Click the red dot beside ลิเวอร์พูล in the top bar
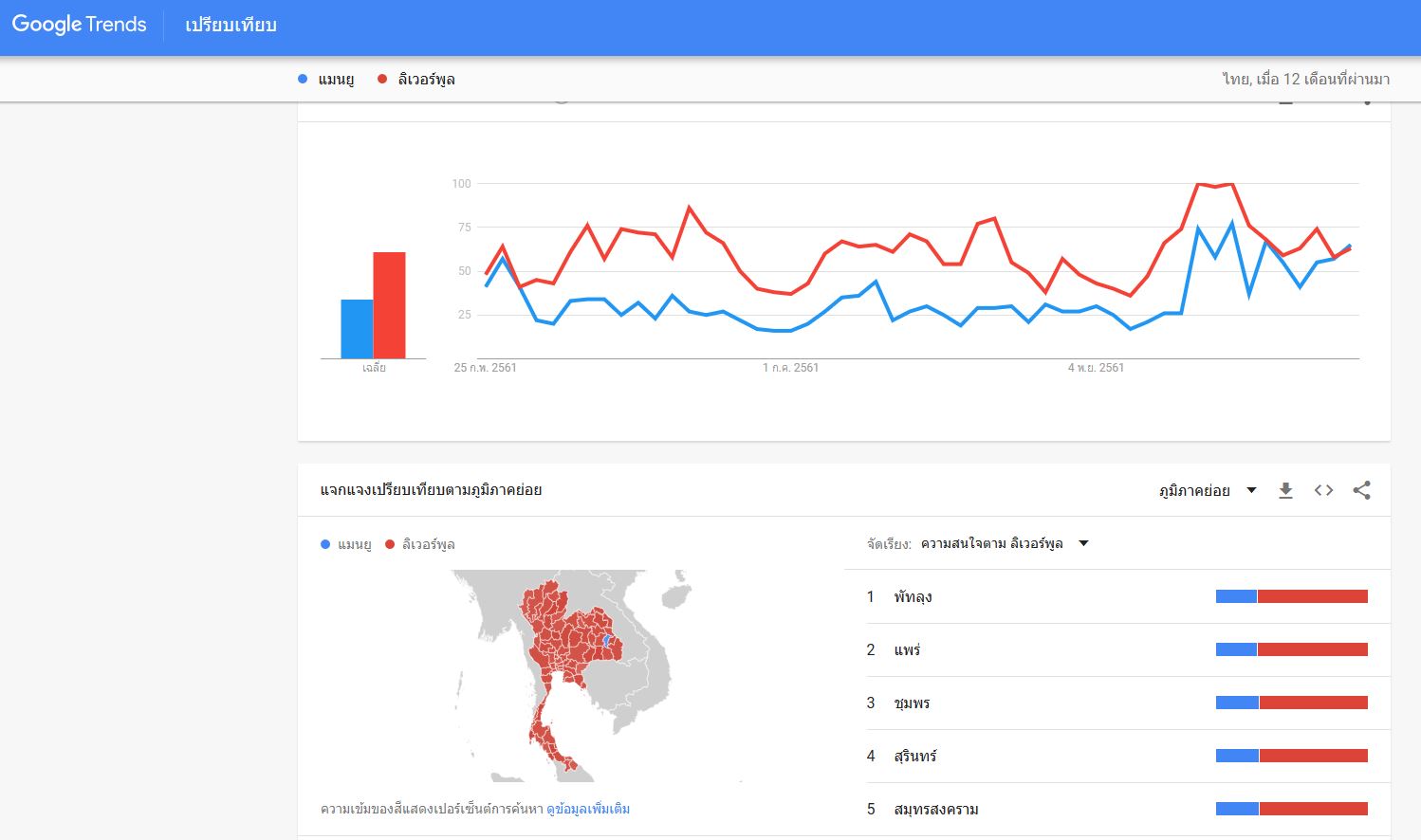 pos(382,79)
